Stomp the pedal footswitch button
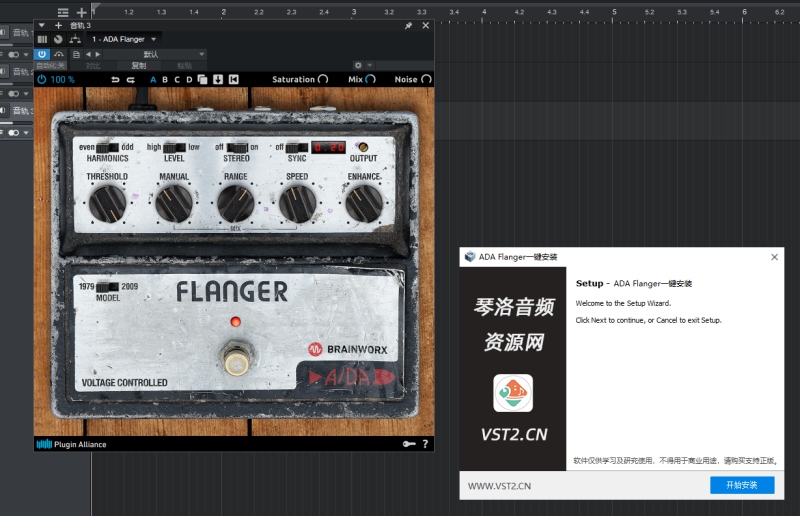This screenshot has width=800, height=516. pos(236,362)
